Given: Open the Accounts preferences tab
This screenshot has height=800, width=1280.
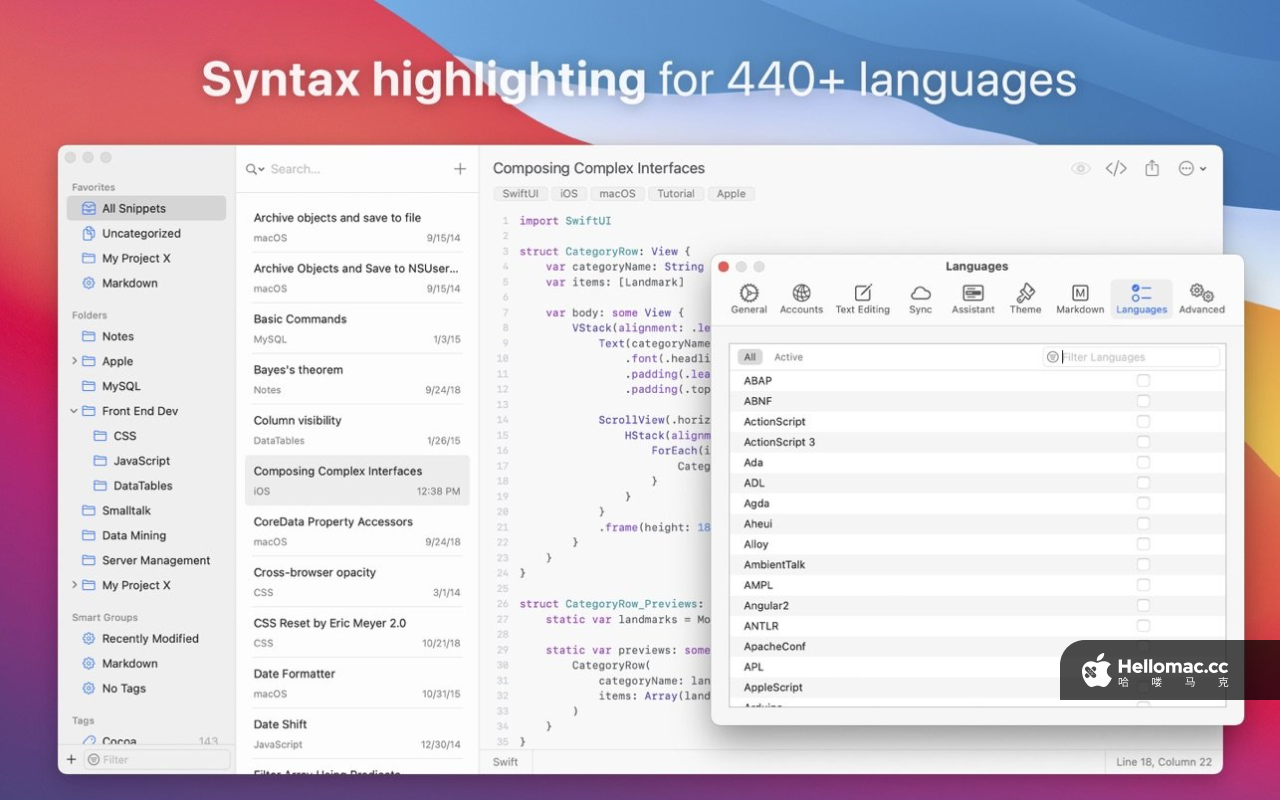Looking at the screenshot, I should pos(801,299).
